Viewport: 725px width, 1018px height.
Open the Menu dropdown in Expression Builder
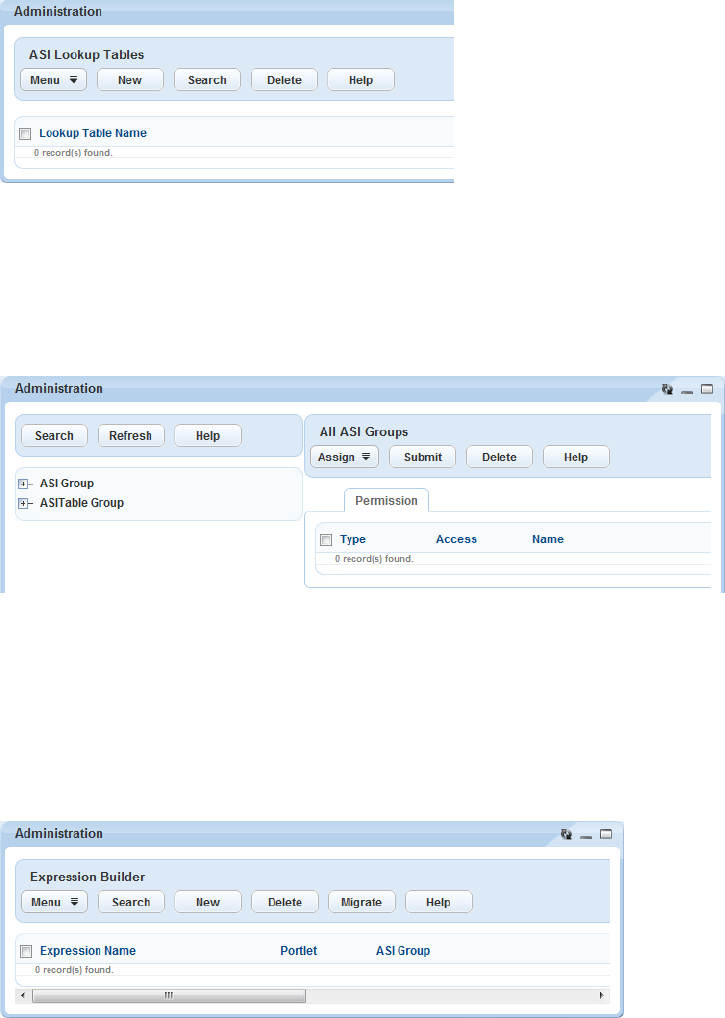[55, 902]
